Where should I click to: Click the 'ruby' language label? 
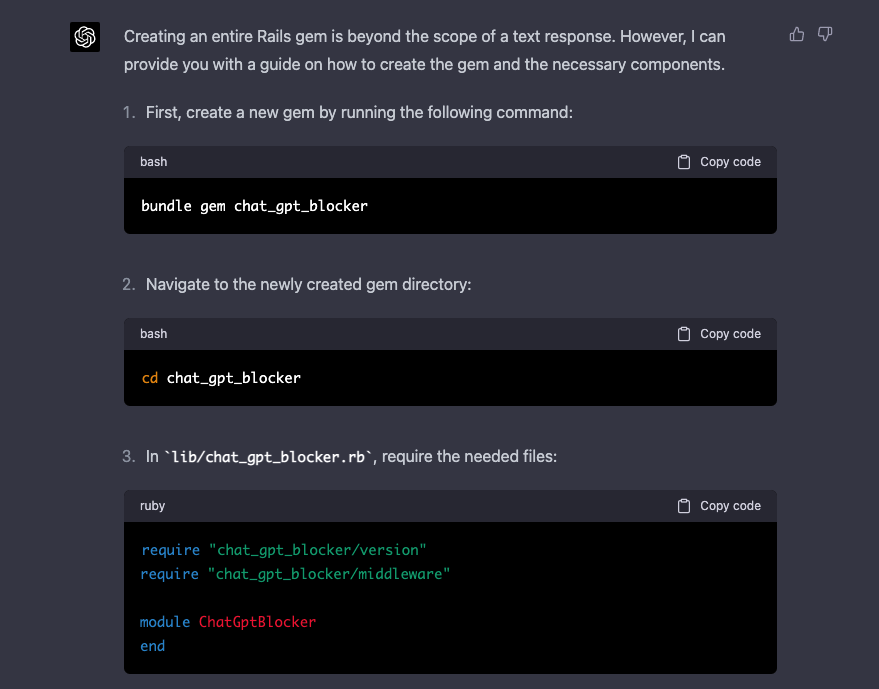[x=152, y=506]
